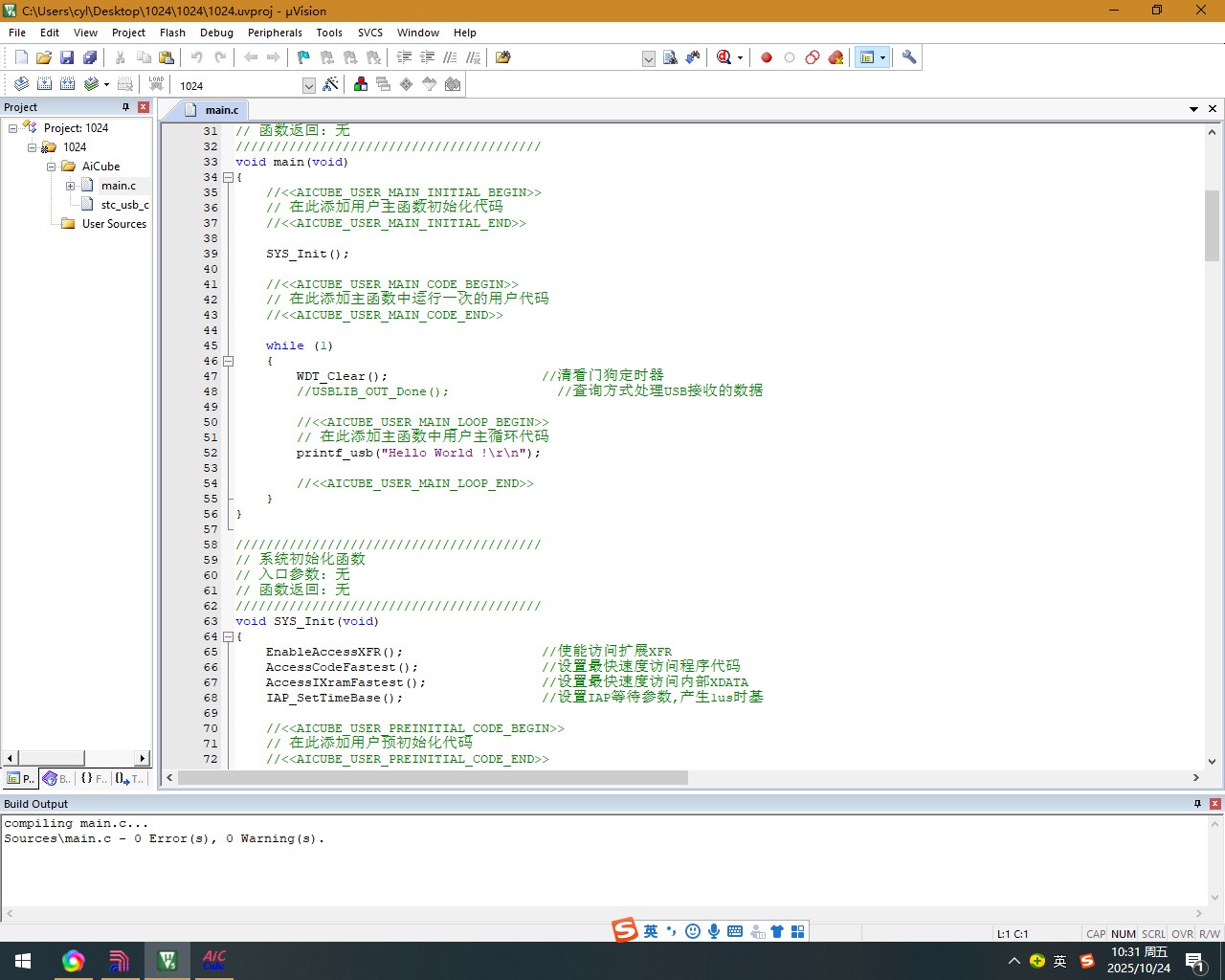Collapse the code fold at line 46

228,361
